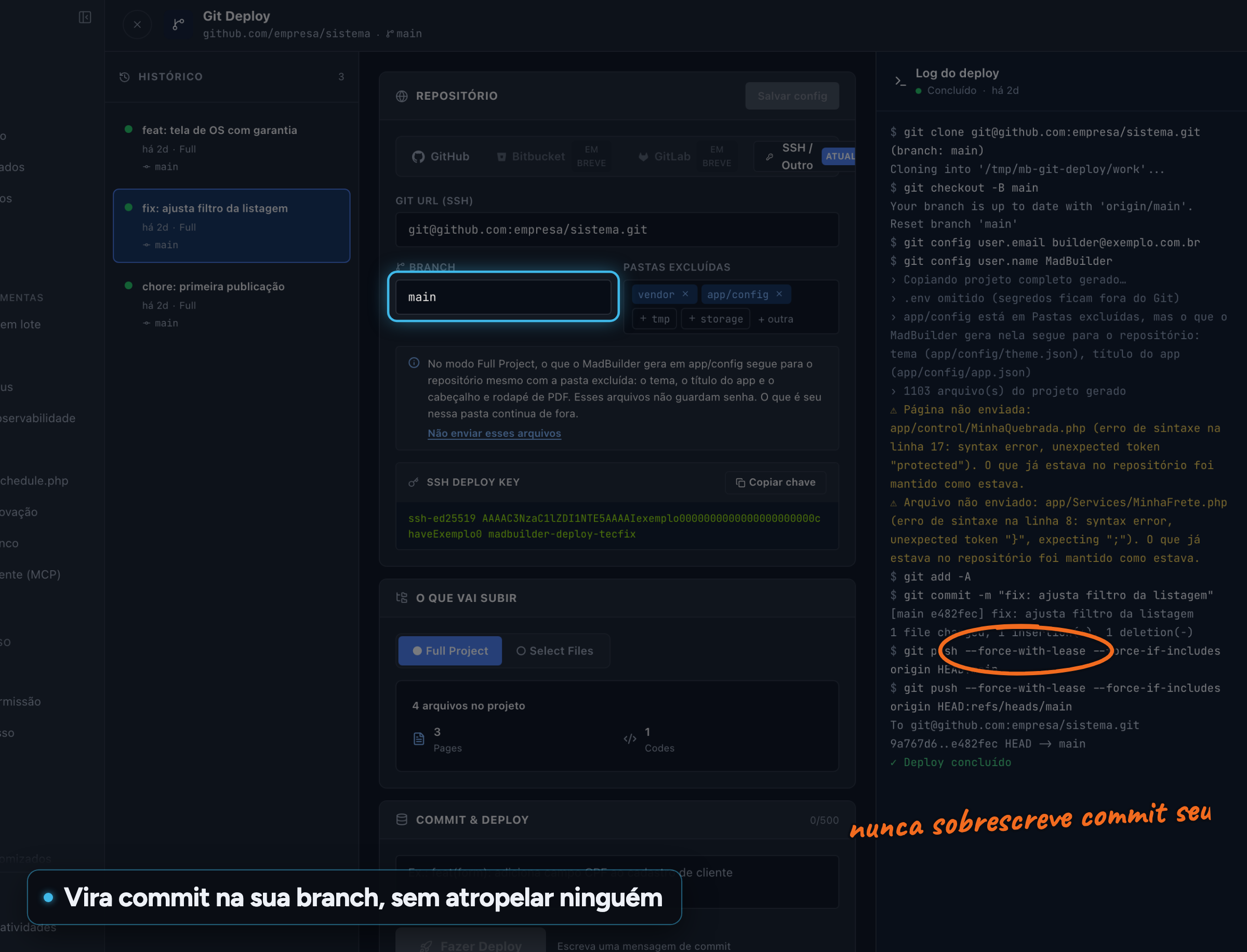Click the Git URL (SSH) input field
The height and width of the screenshot is (952, 1247).
(x=617, y=230)
